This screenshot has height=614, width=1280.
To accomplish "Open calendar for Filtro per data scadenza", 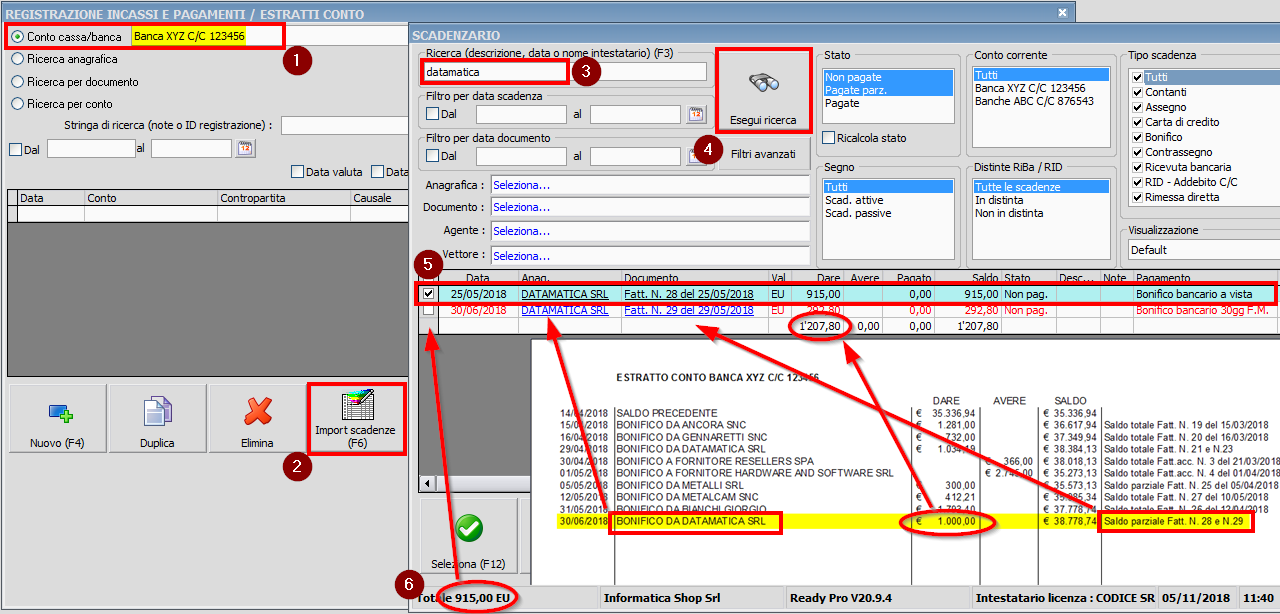I will [697, 114].
